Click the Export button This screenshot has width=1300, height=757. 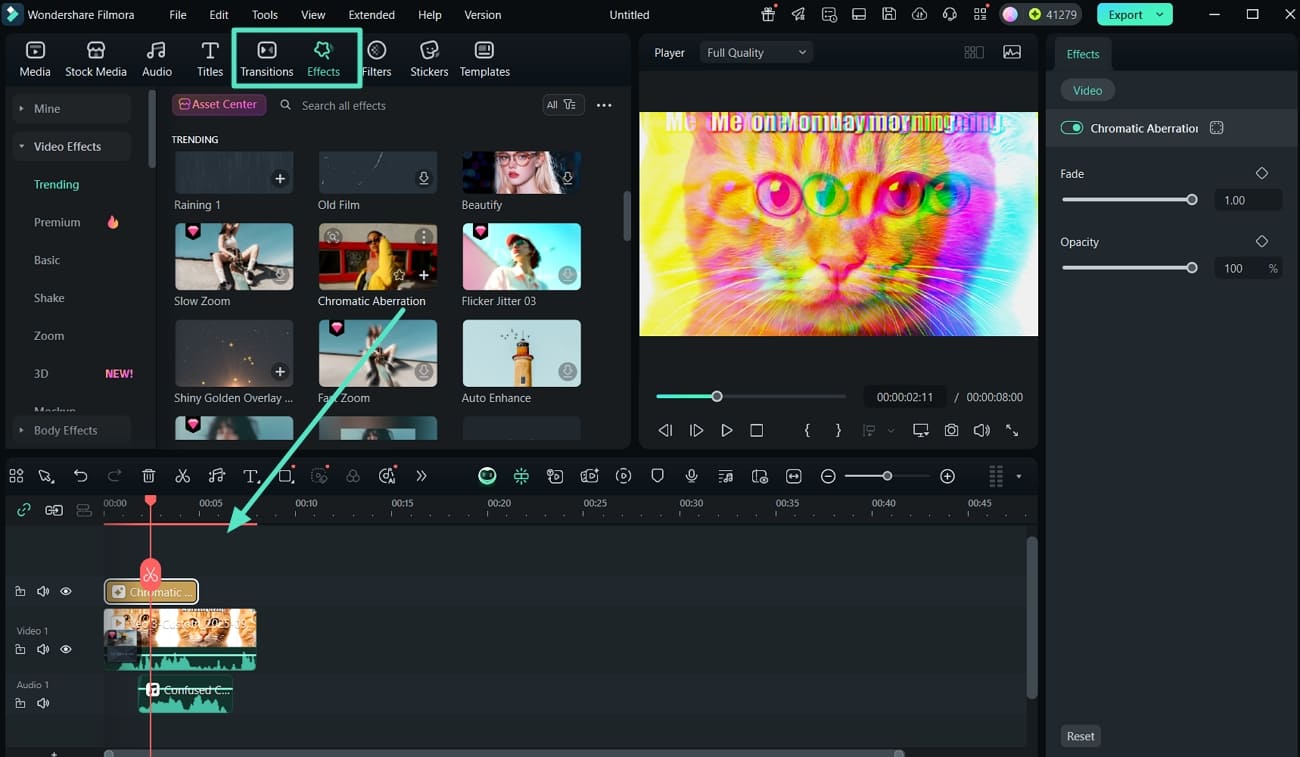(1125, 15)
